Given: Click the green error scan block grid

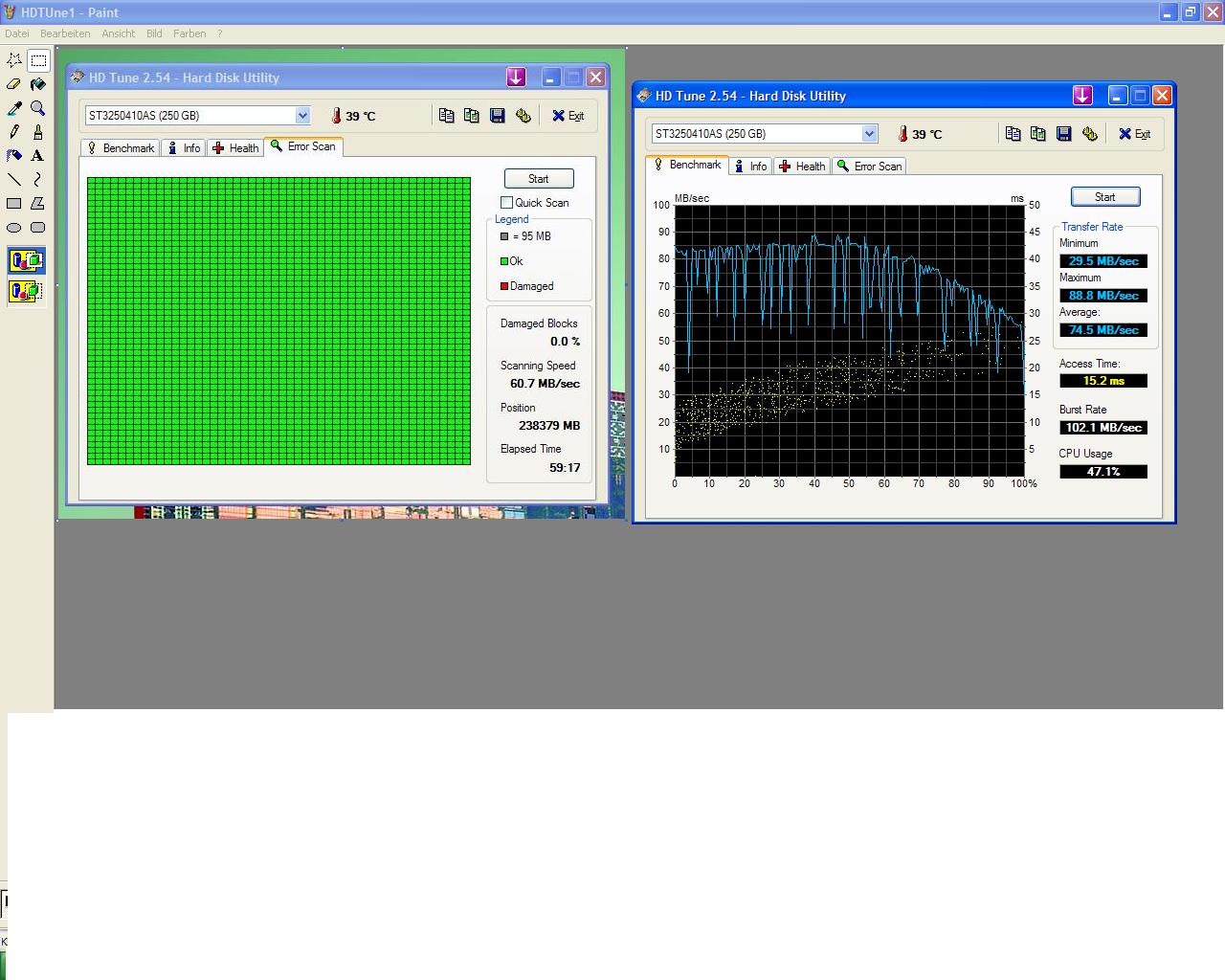Looking at the screenshot, I should pyautogui.click(x=278, y=321).
